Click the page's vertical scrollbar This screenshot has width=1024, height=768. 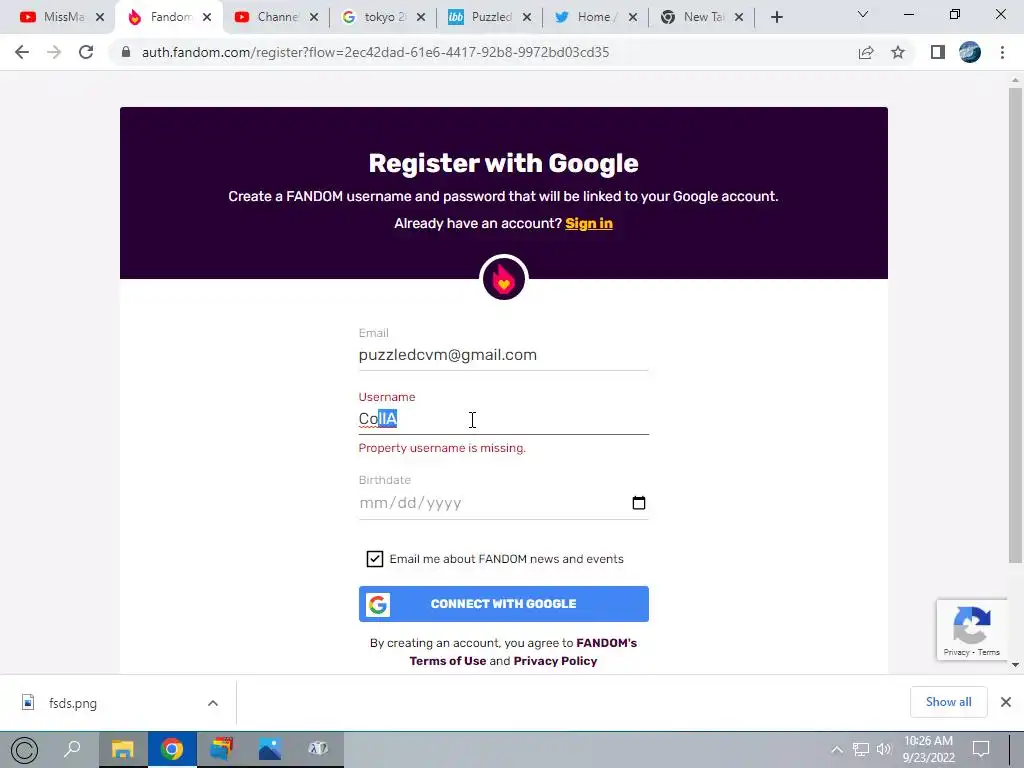(x=1015, y=325)
